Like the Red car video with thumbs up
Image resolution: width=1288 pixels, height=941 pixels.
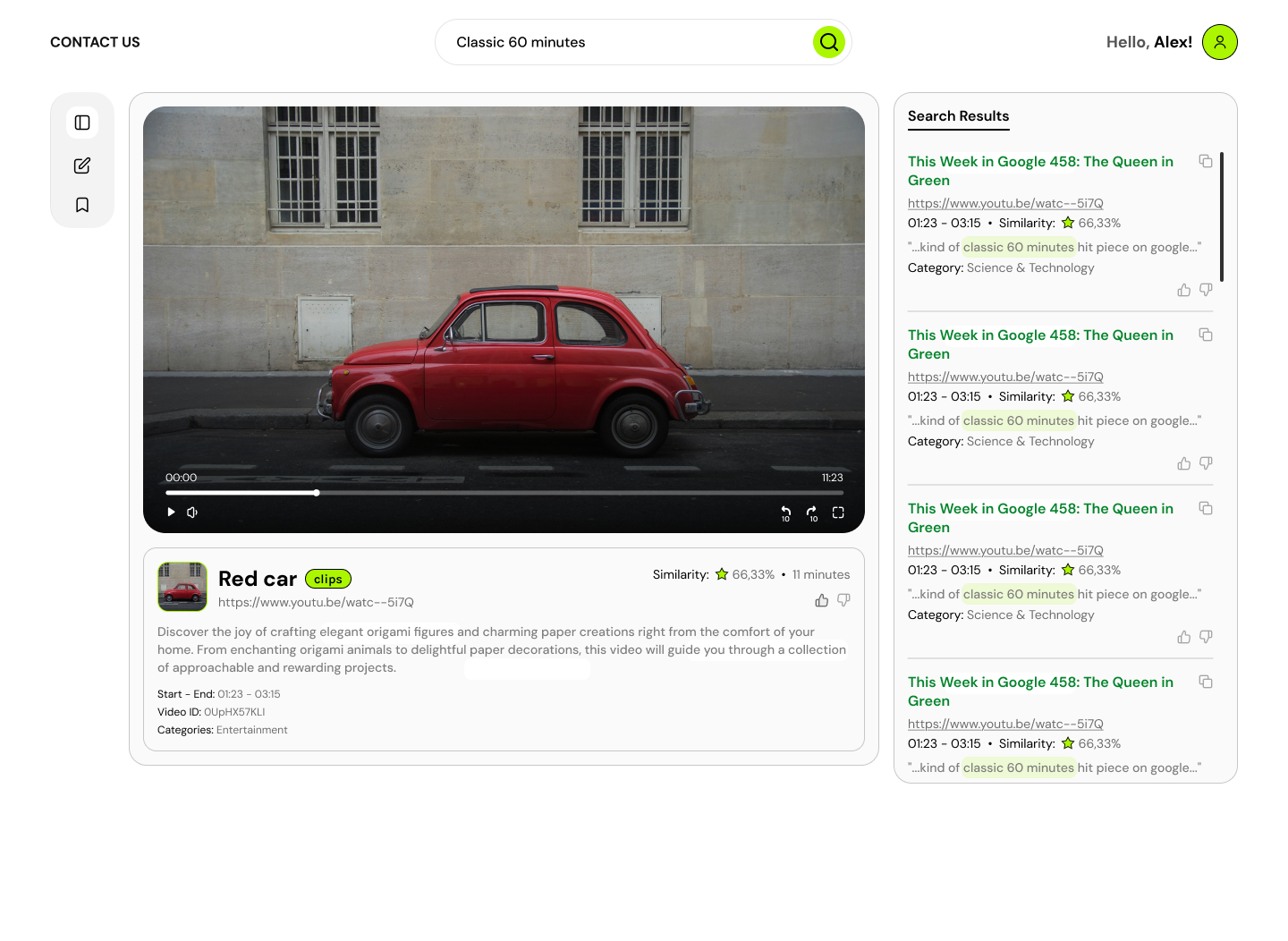point(821,600)
